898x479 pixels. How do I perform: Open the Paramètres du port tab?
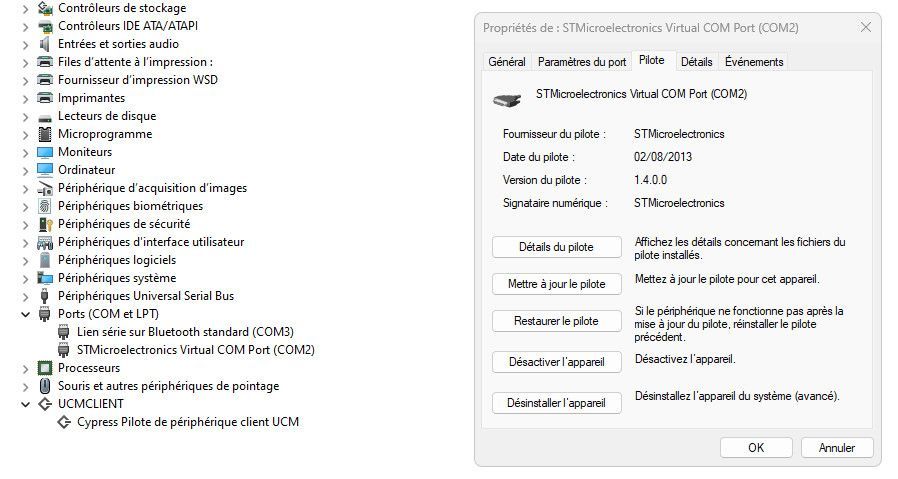pyautogui.click(x=582, y=62)
